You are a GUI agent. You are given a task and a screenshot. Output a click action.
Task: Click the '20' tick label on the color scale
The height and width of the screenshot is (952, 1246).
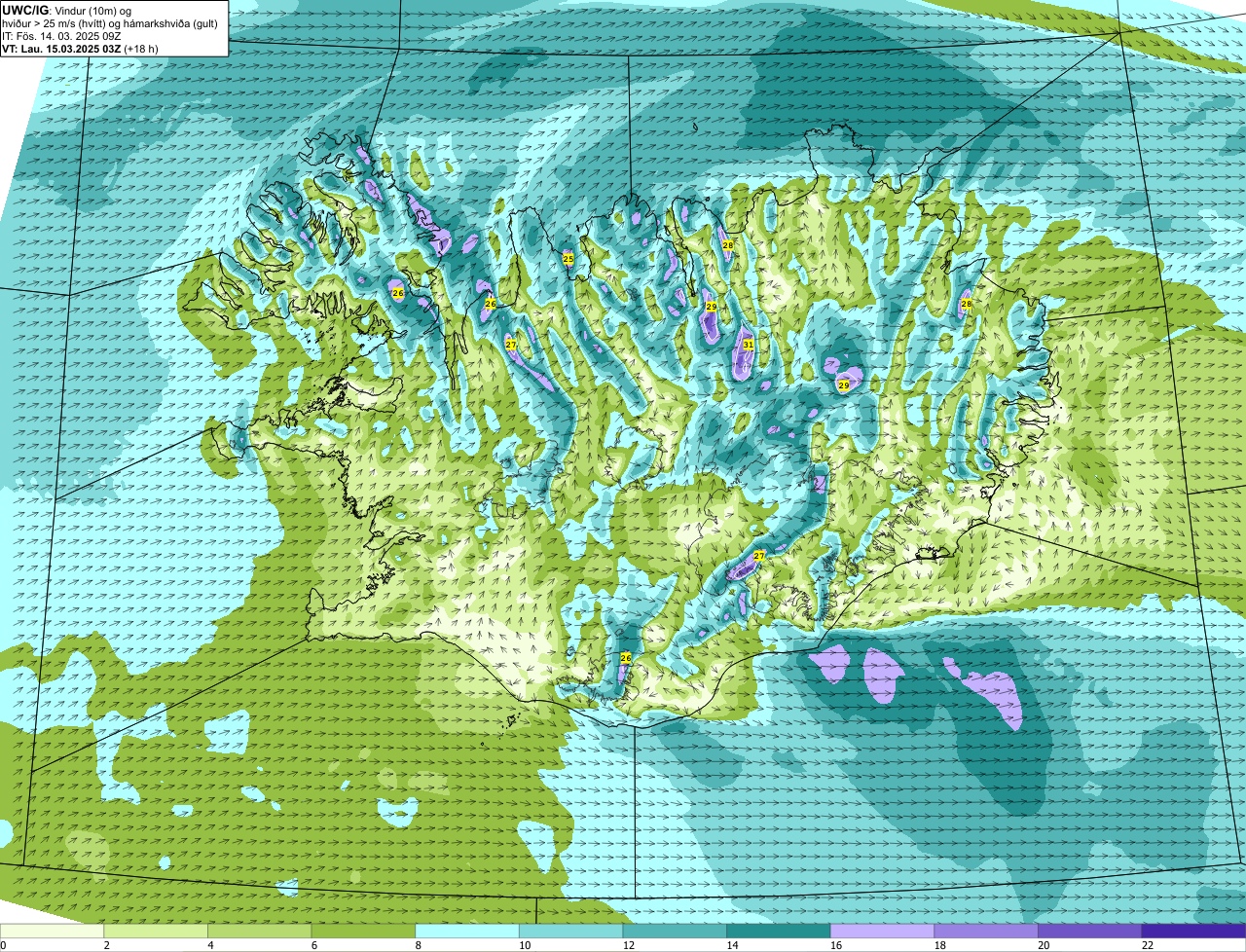pyautogui.click(x=1044, y=945)
